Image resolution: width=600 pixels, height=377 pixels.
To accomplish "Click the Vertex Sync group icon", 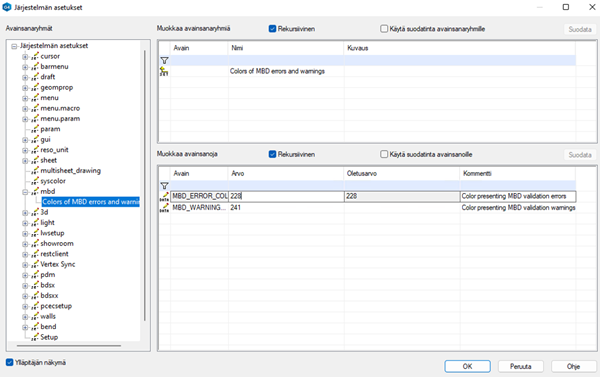I will pos(35,264).
